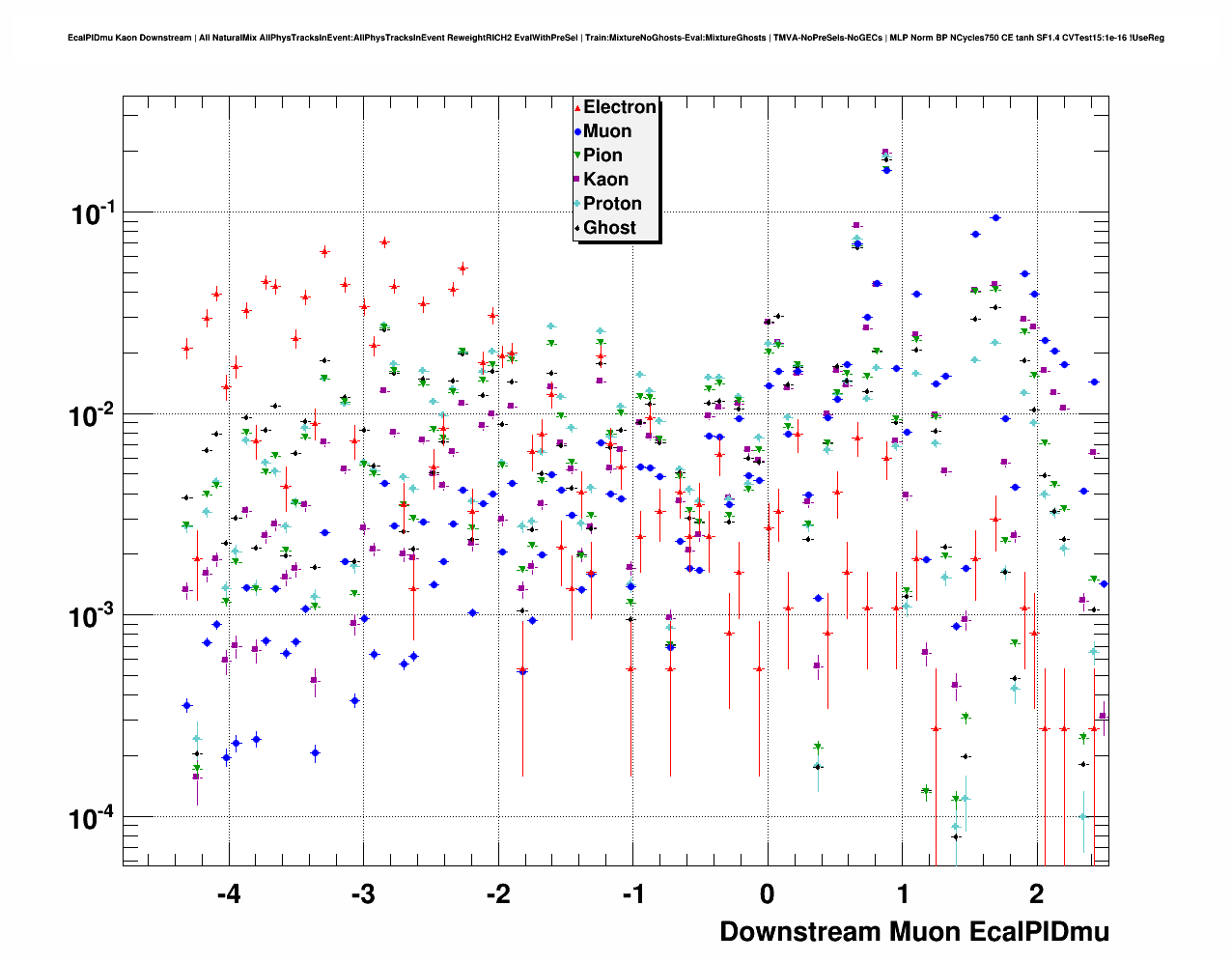Select the Kaon legend label

point(605,180)
